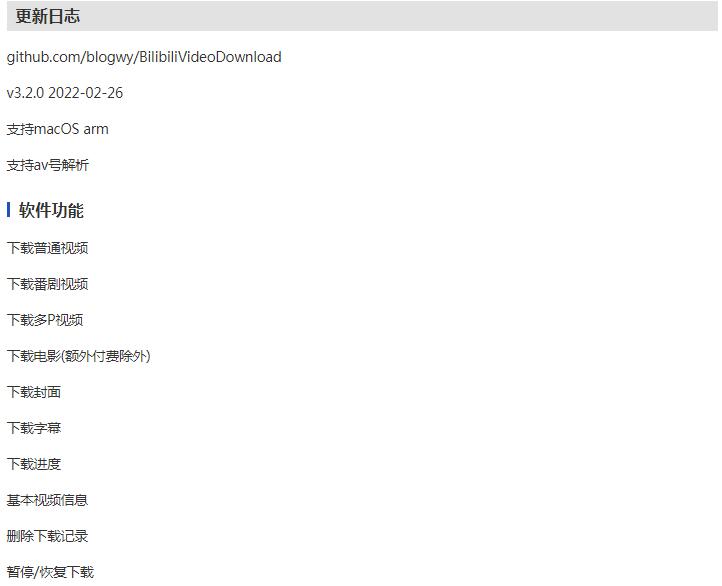The image size is (722, 586).
Task: Select the 下载多P视频 feature item
Action: [45, 320]
